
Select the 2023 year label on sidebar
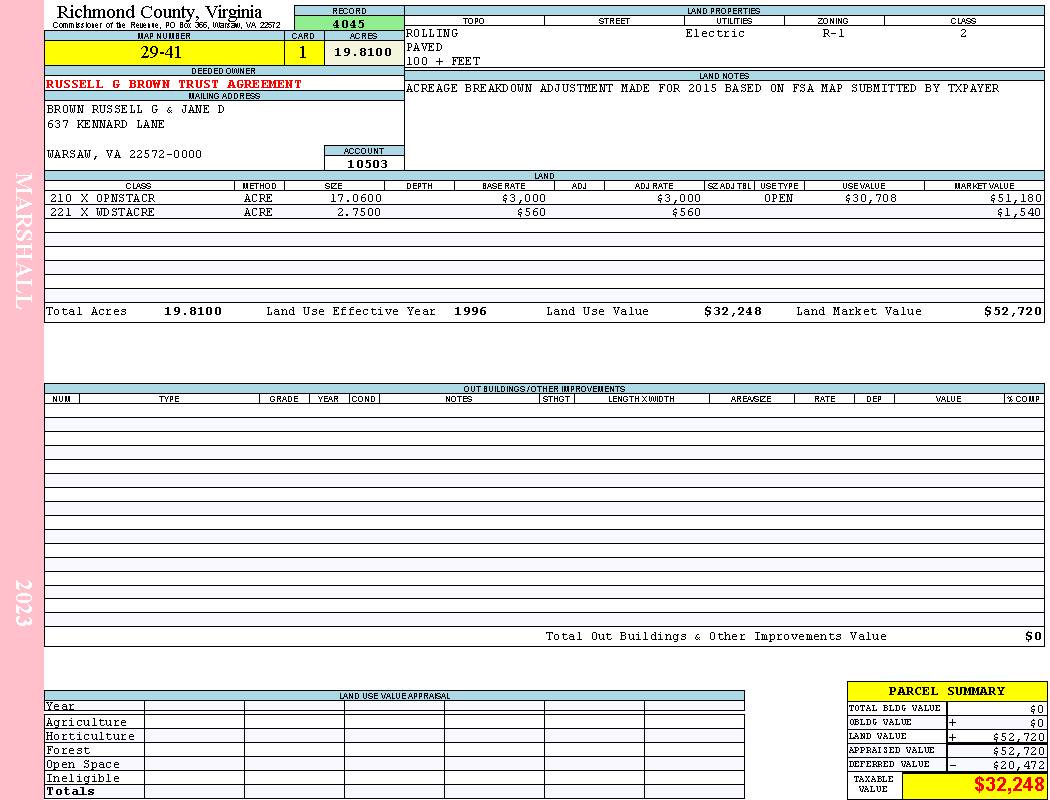[23, 603]
